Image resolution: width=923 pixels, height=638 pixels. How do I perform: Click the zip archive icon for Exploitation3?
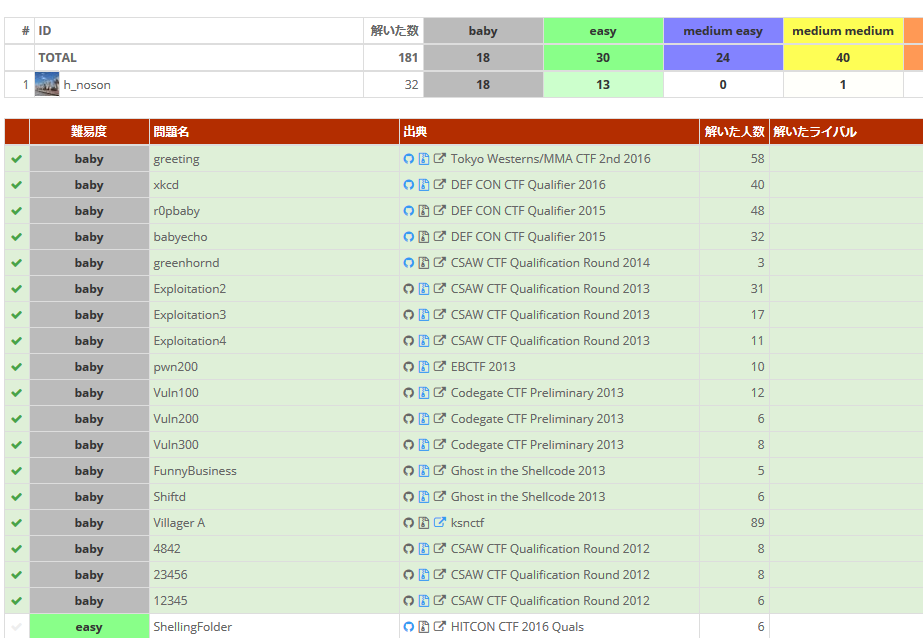tap(424, 315)
